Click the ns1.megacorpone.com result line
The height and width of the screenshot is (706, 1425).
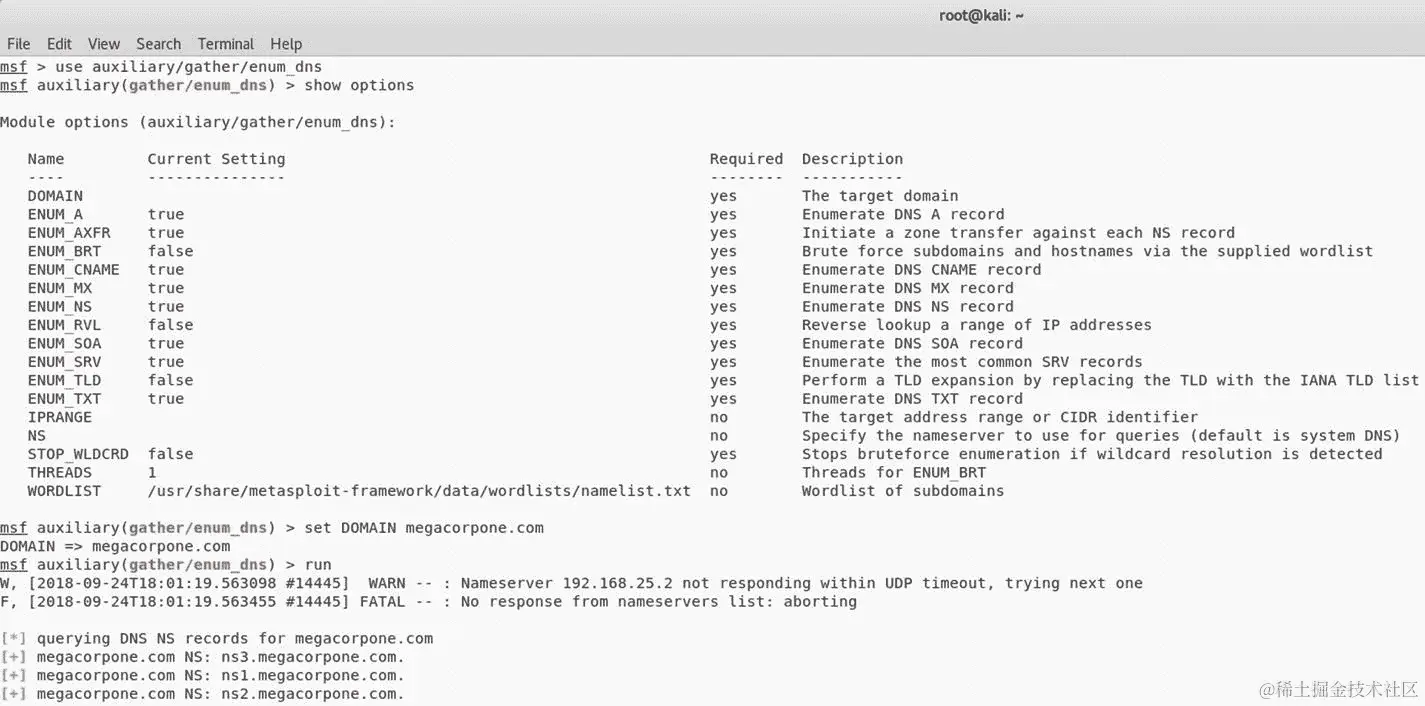203,675
